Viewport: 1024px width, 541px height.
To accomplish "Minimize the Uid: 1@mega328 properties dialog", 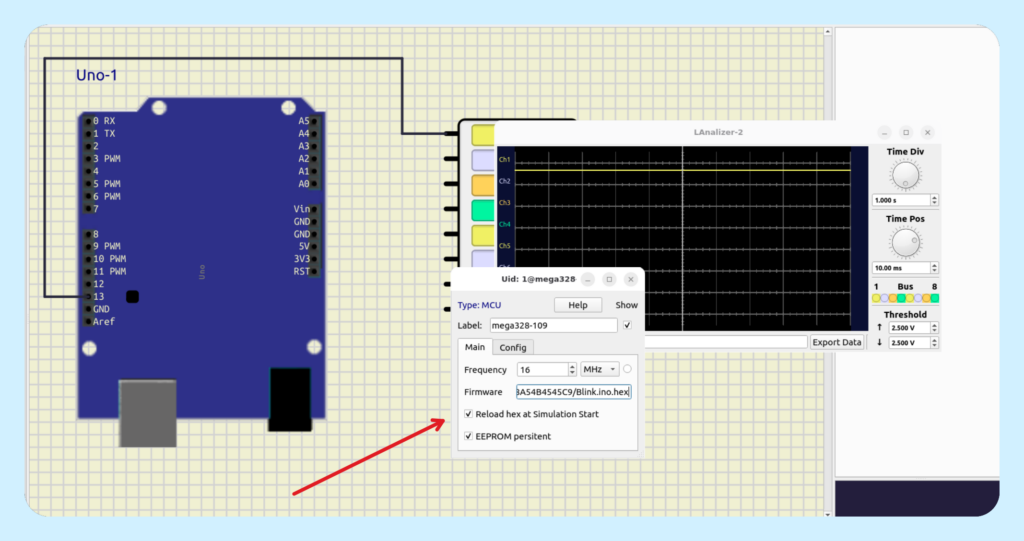I will click(x=588, y=279).
